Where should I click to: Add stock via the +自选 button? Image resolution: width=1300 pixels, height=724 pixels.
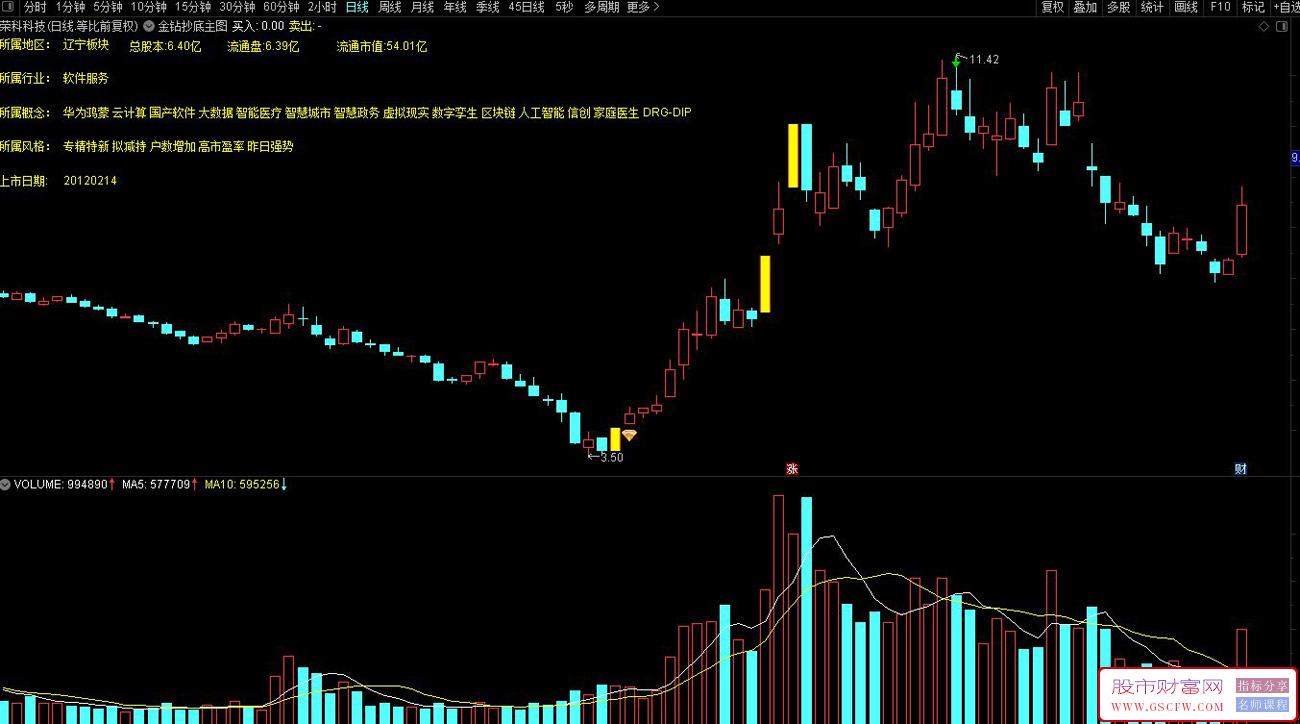1286,7
